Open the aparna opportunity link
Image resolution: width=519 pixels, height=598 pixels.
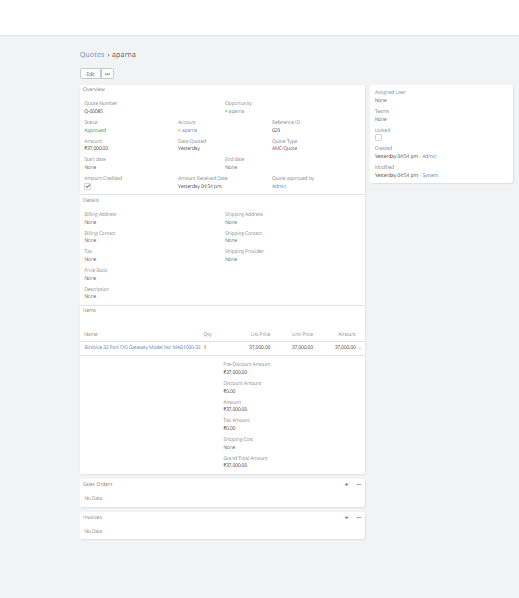coord(236,111)
